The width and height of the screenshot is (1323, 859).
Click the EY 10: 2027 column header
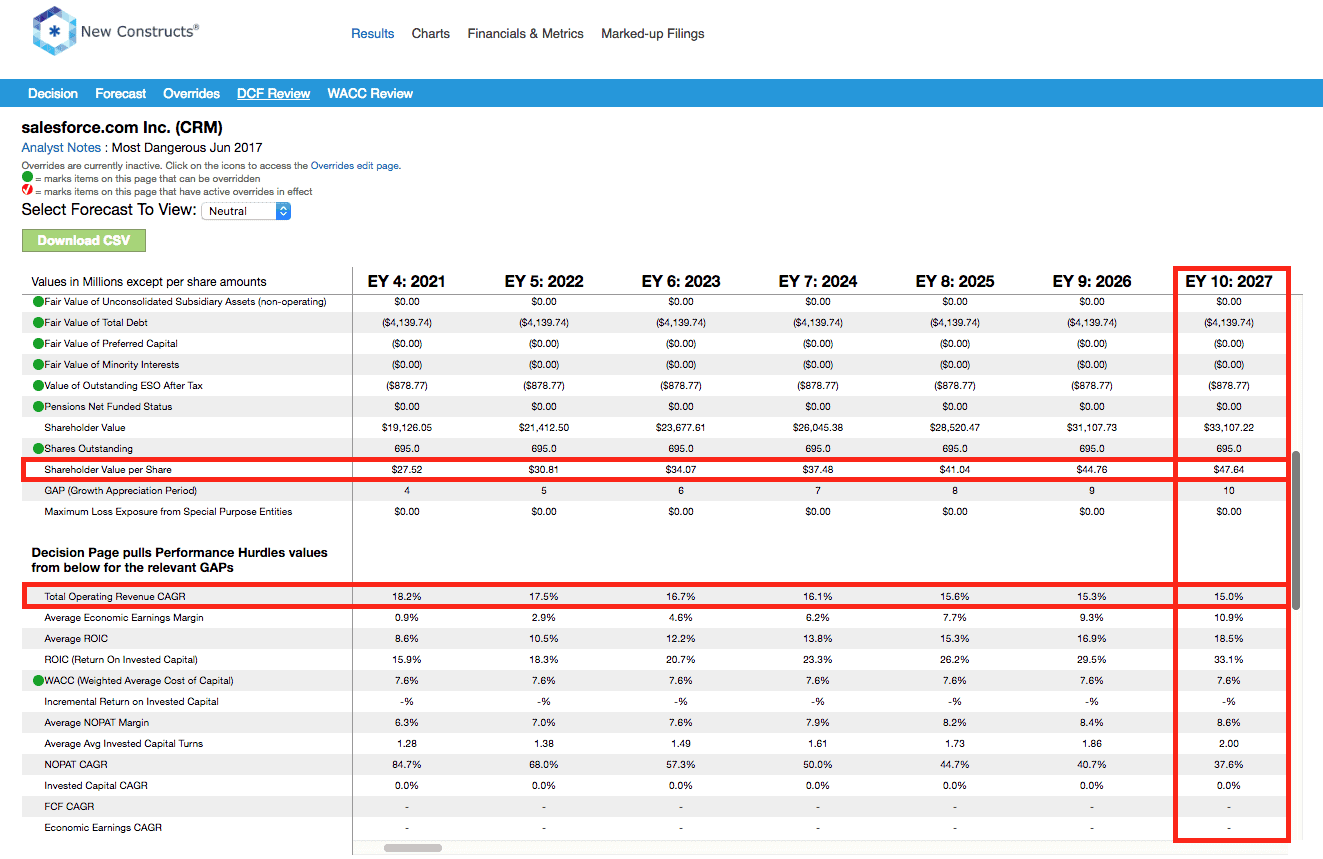point(1229,281)
